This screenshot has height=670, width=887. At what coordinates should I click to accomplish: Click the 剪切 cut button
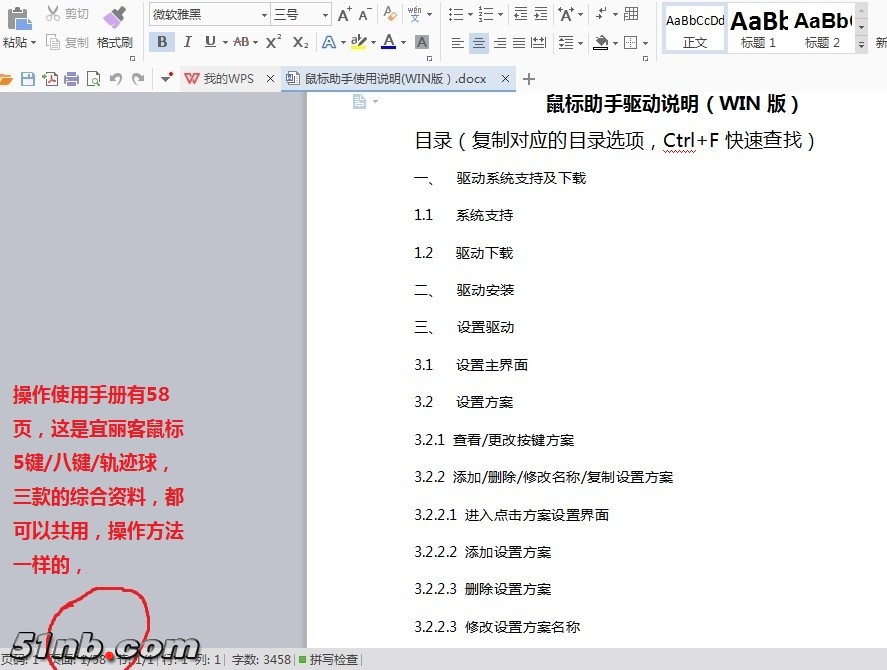67,14
